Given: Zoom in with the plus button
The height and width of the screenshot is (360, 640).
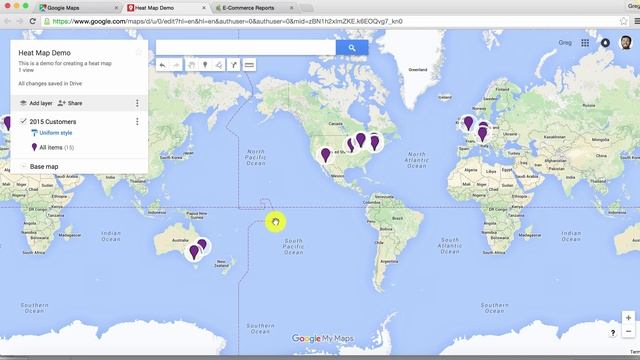Looking at the screenshot, I should tap(628, 318).
